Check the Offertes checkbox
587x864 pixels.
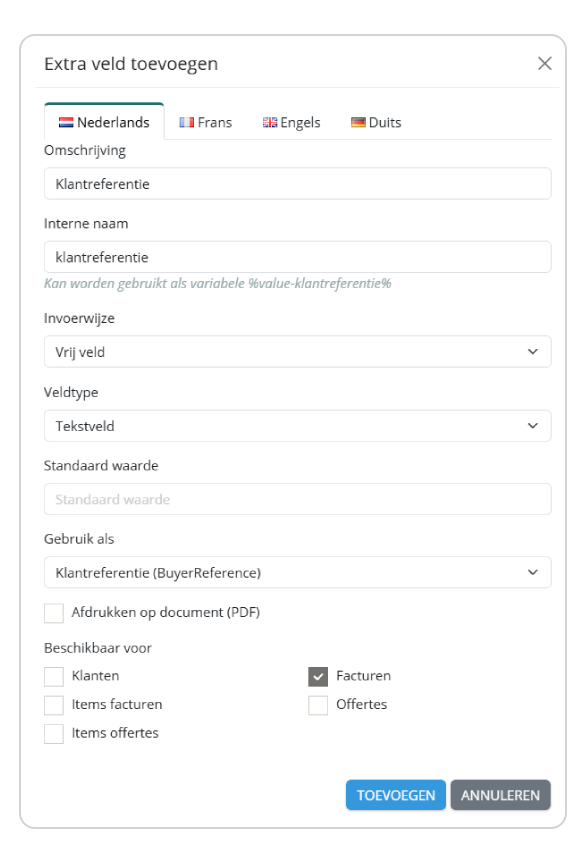click(318, 705)
